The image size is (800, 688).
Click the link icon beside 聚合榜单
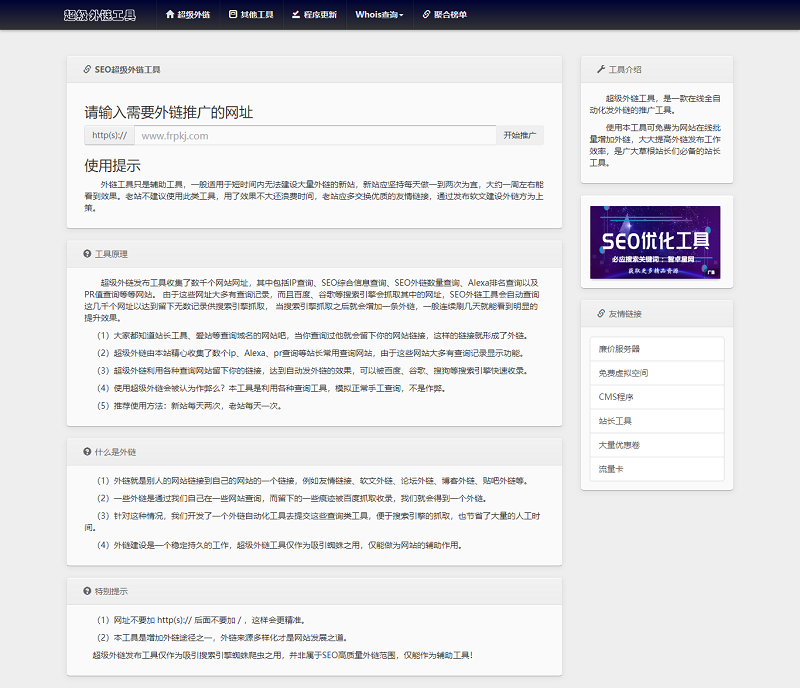(427, 14)
